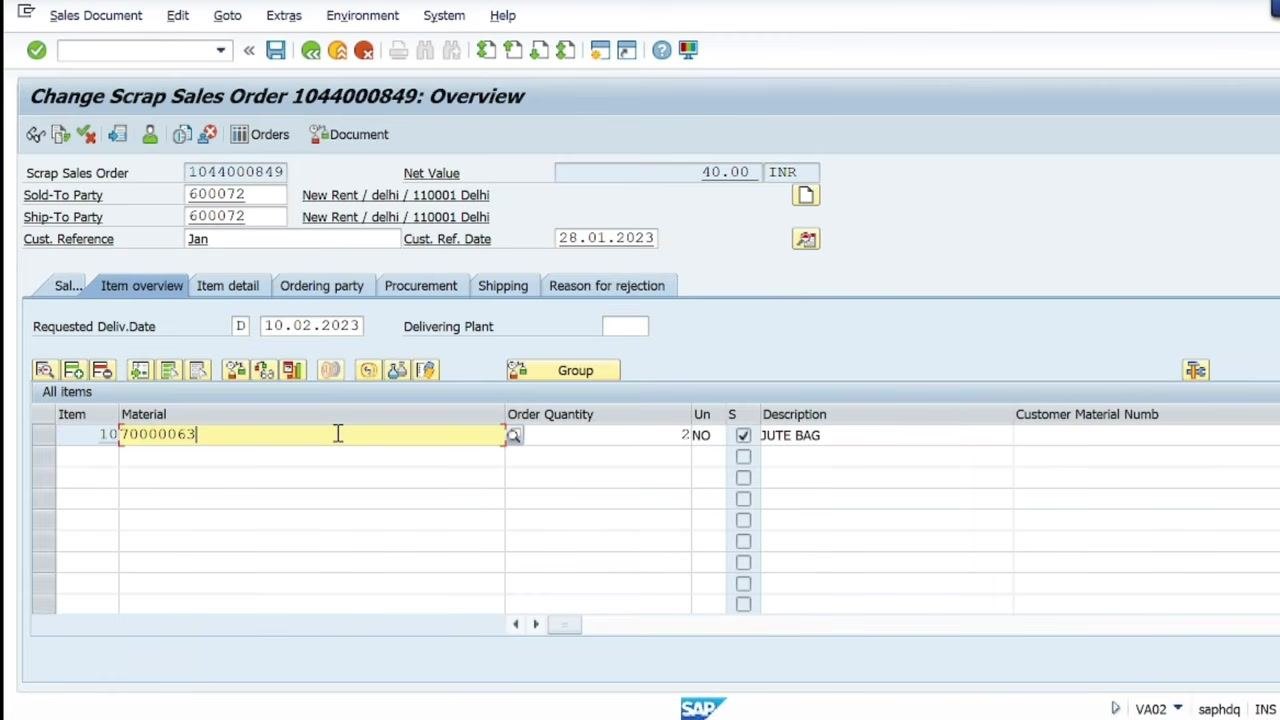Click the item availability check icon

[235, 371]
